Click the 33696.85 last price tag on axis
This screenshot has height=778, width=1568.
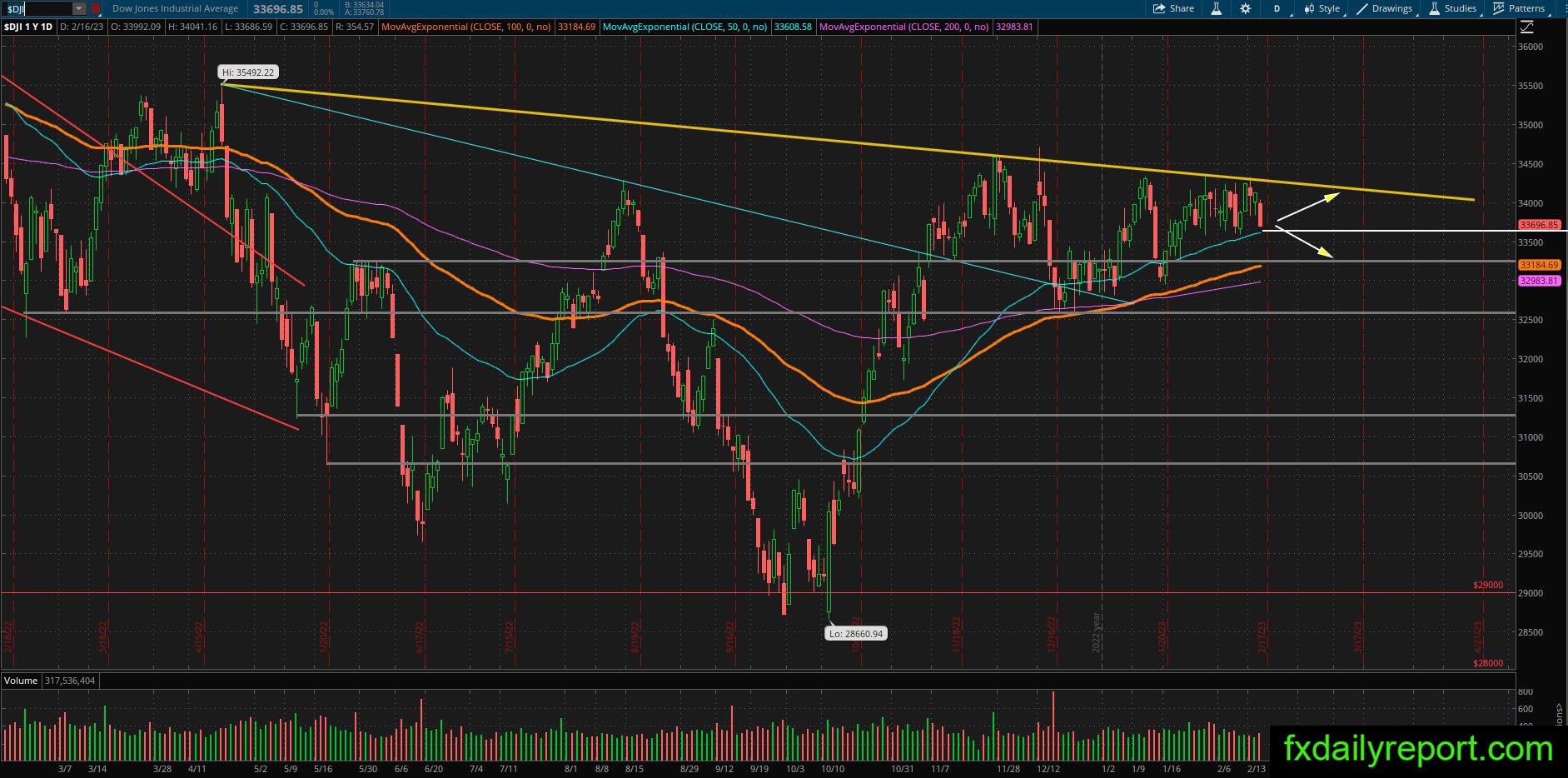1539,225
